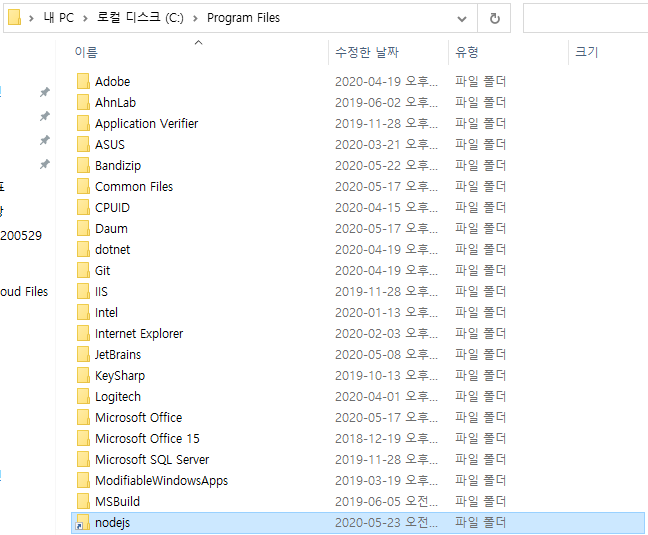Click date 2020-04-01 in Logitech row
This screenshot has width=648, height=535.
[x=386, y=397]
